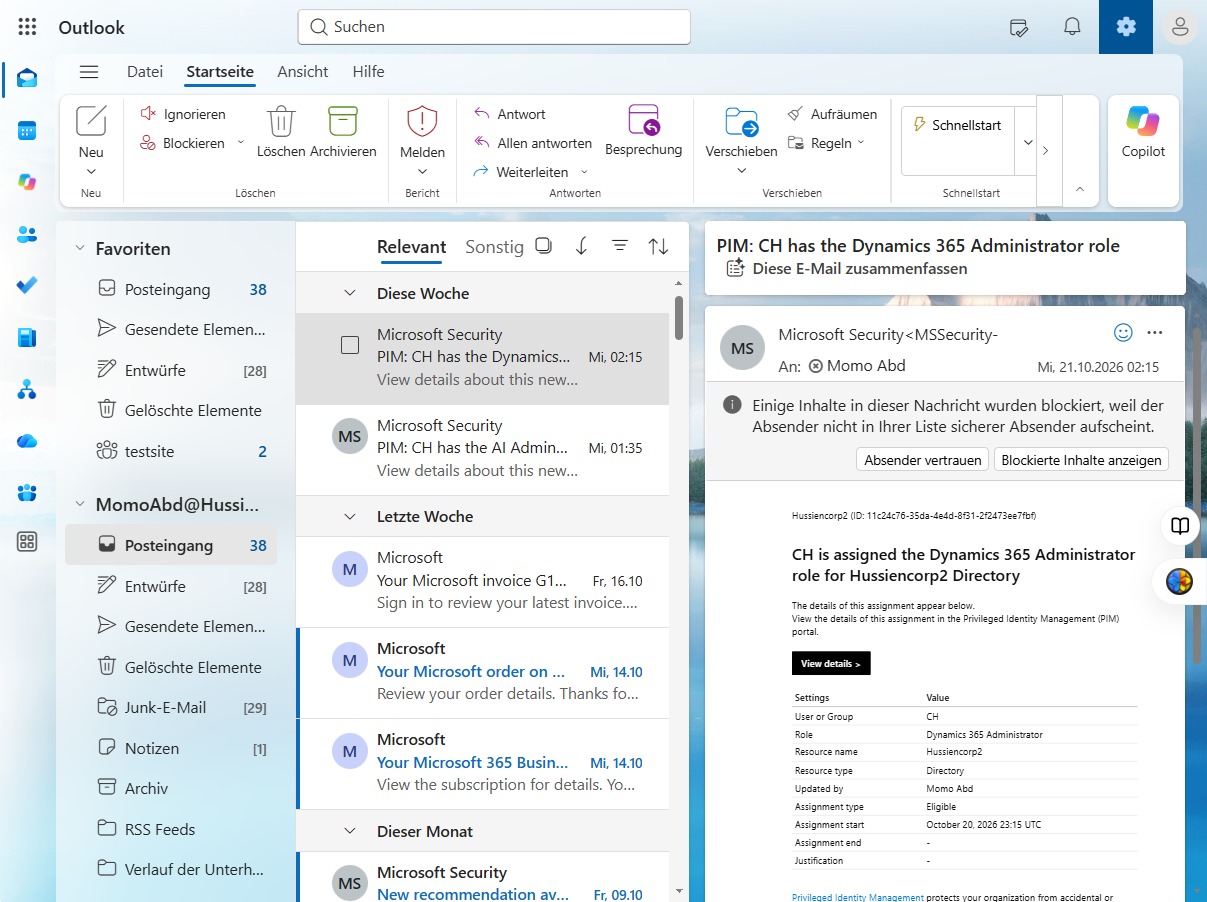Open the People icon in left rail

click(x=27, y=234)
